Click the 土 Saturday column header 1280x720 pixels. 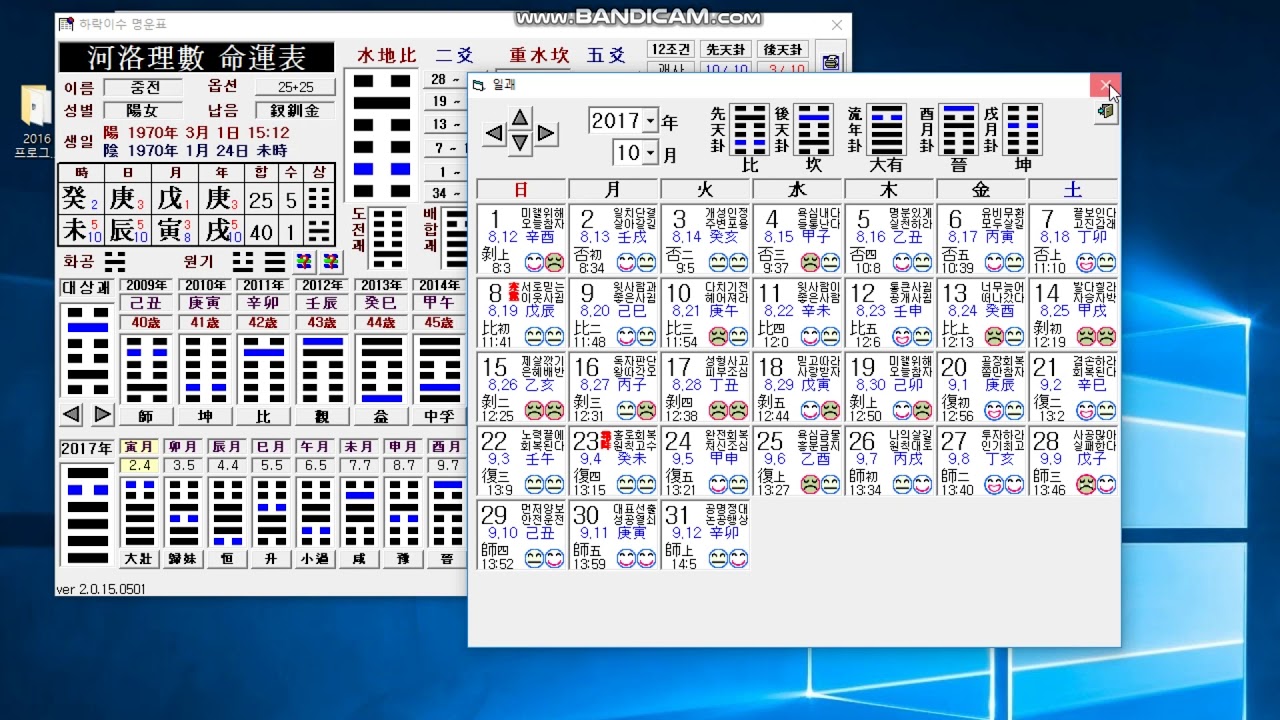[x=1073, y=190]
